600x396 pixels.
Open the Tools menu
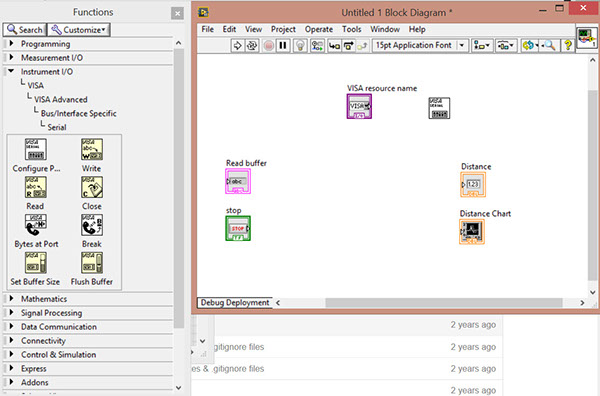(x=351, y=29)
